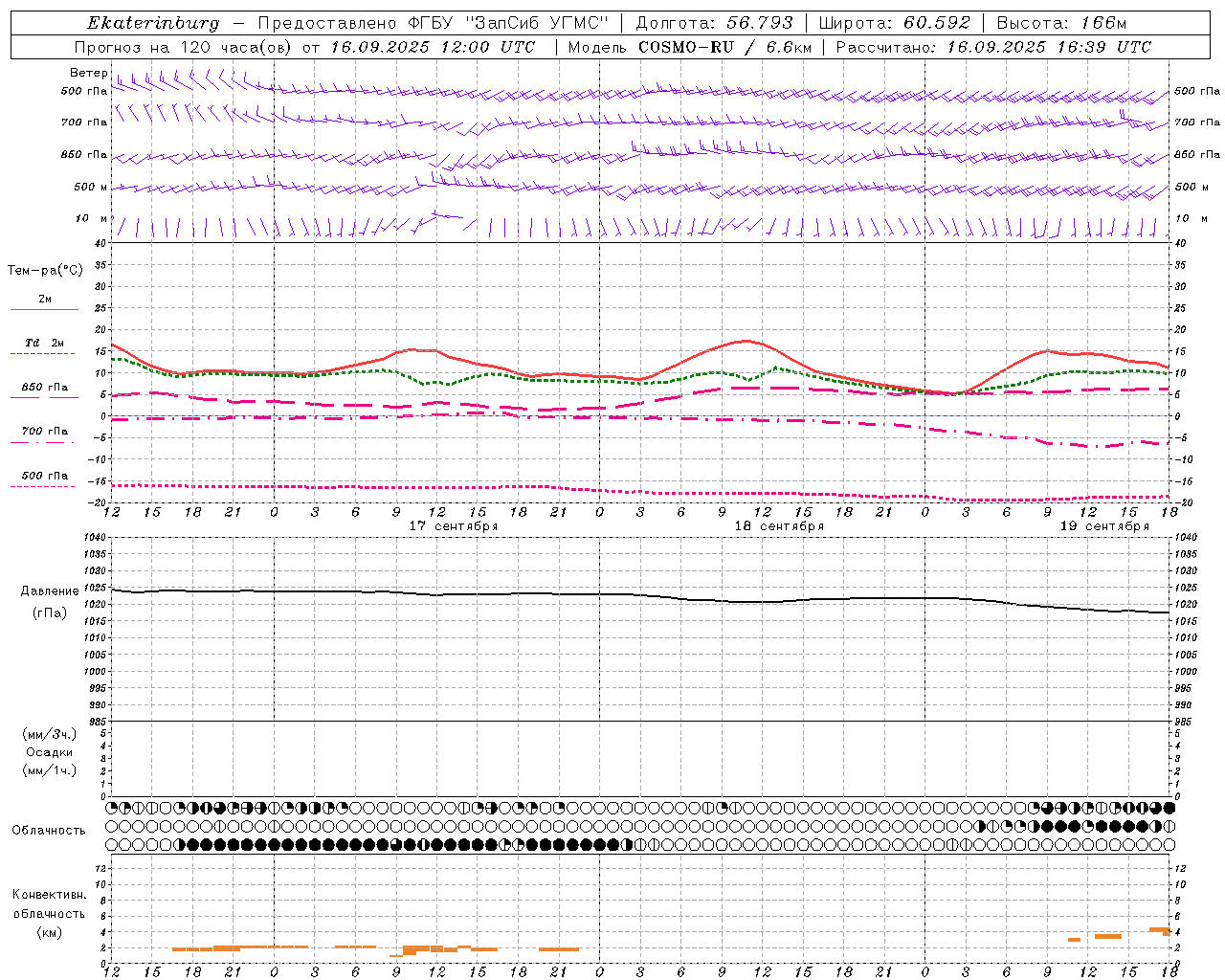Click the left-side 10 м wind level label
Image resolution: width=1225 pixels, height=980 pixels.
[92, 218]
